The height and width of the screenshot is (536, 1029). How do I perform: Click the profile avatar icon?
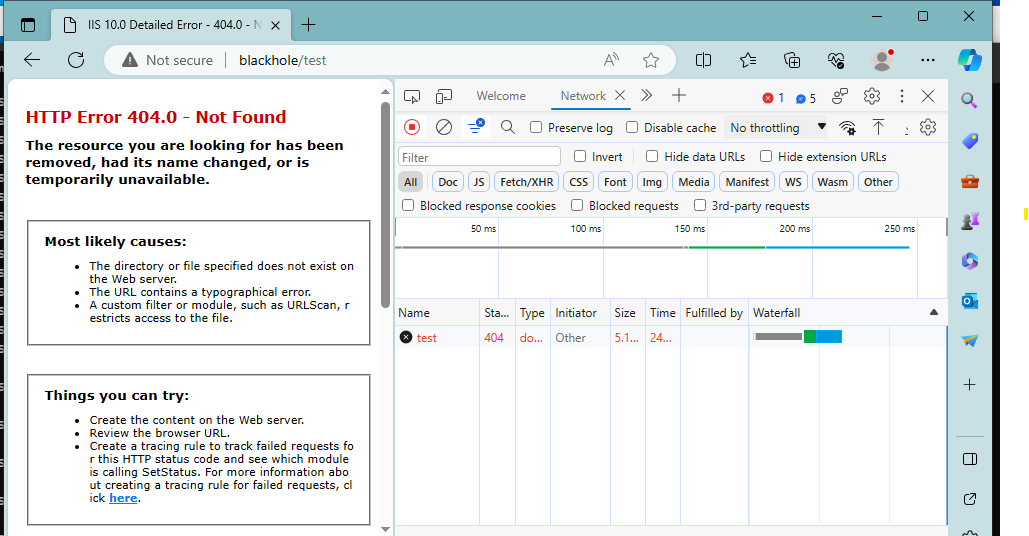pos(882,60)
